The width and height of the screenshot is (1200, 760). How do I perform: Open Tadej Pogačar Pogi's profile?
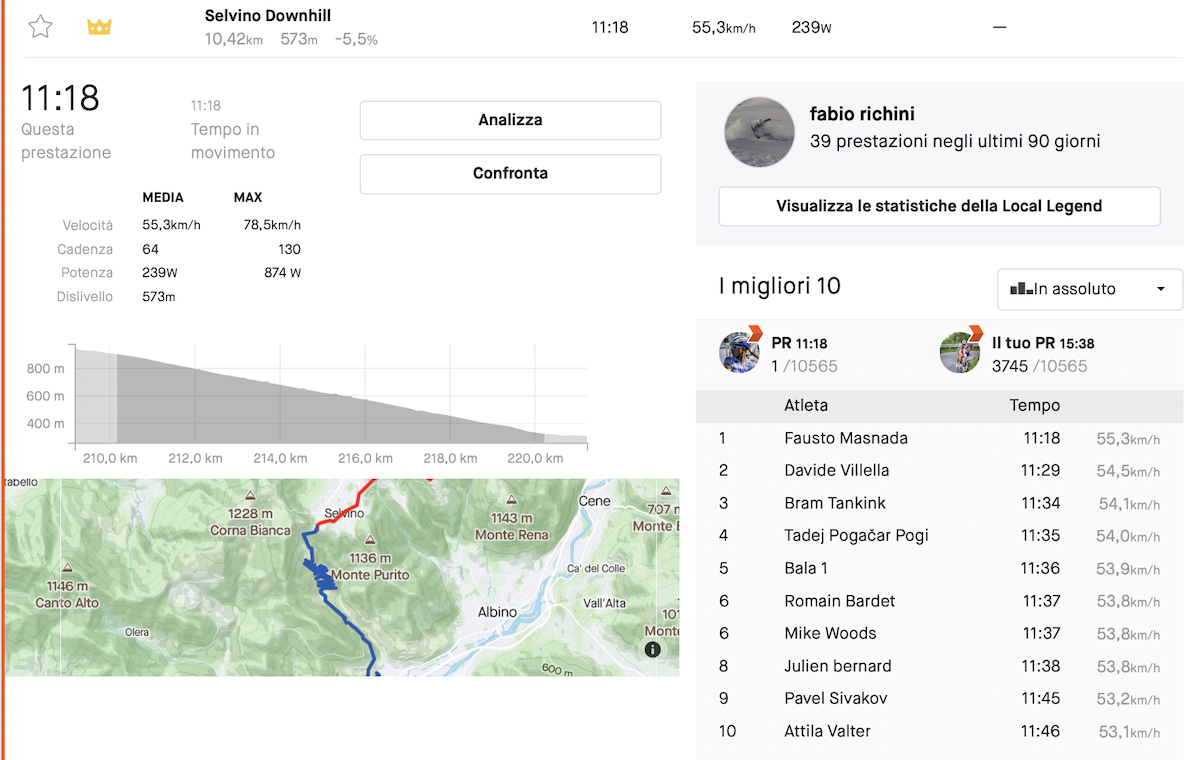point(856,536)
